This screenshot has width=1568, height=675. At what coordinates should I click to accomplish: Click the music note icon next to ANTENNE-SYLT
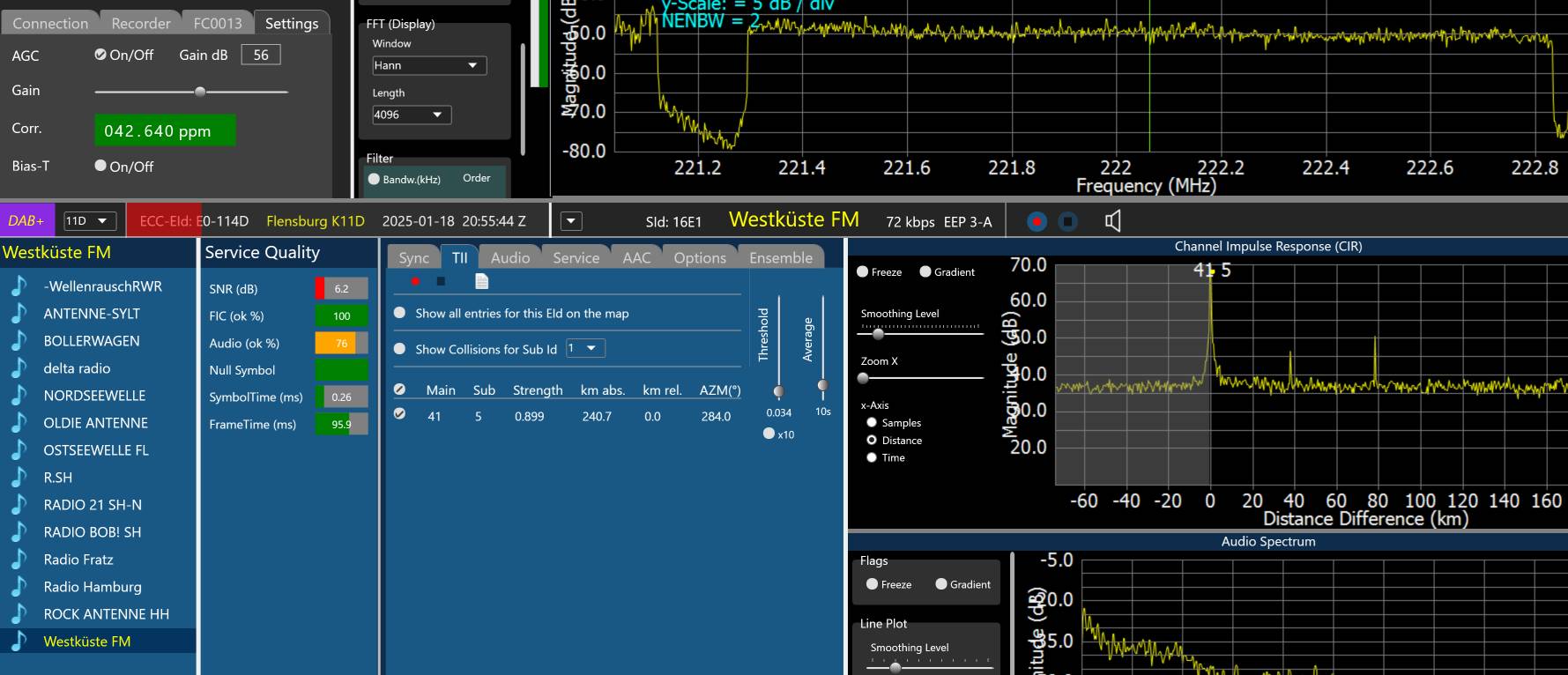(19, 314)
